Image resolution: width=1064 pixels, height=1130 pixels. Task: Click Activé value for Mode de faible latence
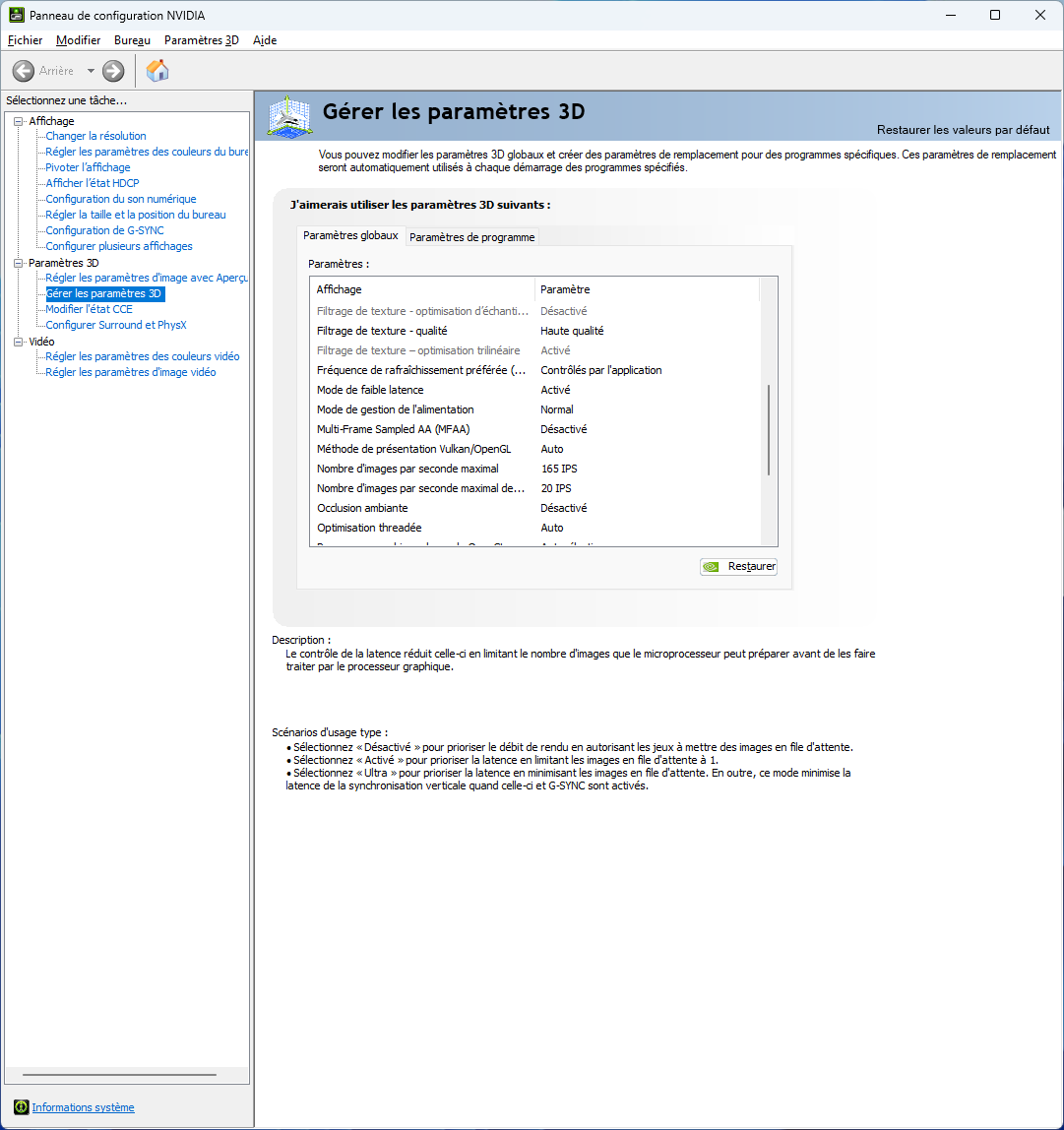click(555, 390)
